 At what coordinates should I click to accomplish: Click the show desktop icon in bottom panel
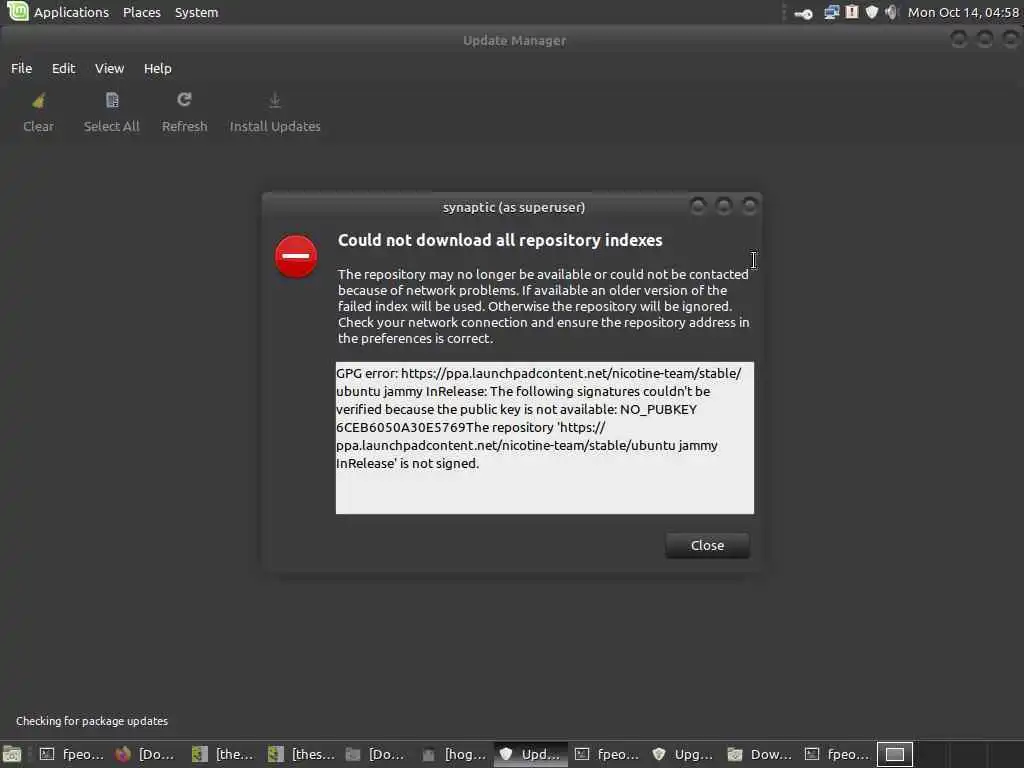[12, 754]
